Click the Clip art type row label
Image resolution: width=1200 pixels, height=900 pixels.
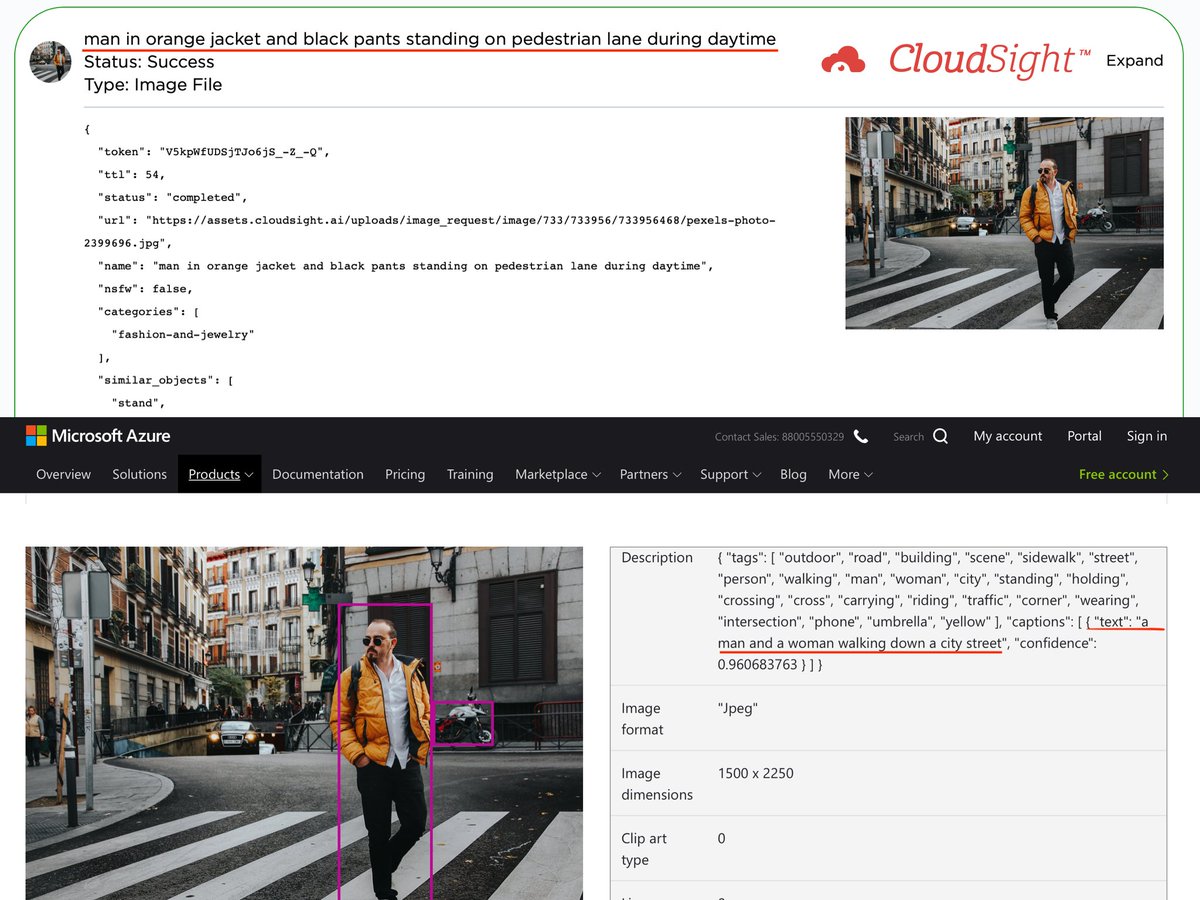pyautogui.click(x=644, y=849)
